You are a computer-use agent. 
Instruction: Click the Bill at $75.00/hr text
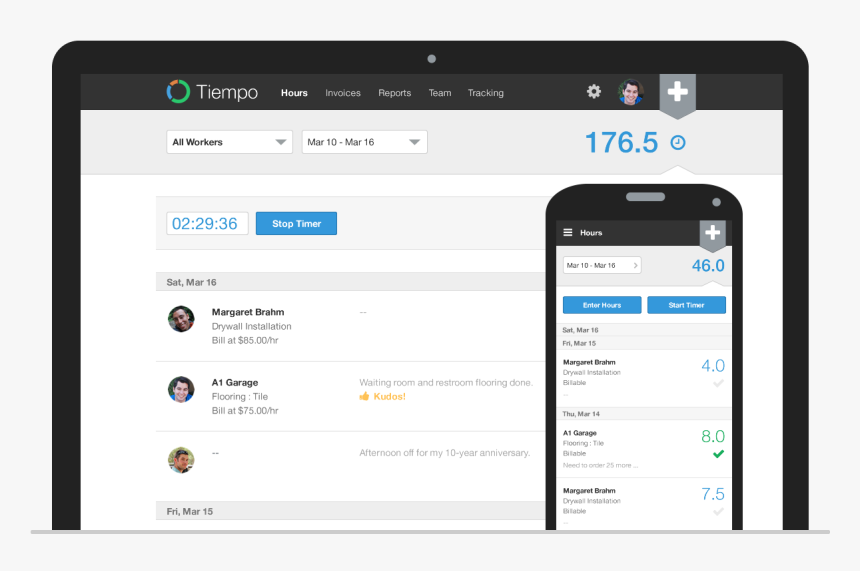coord(245,410)
